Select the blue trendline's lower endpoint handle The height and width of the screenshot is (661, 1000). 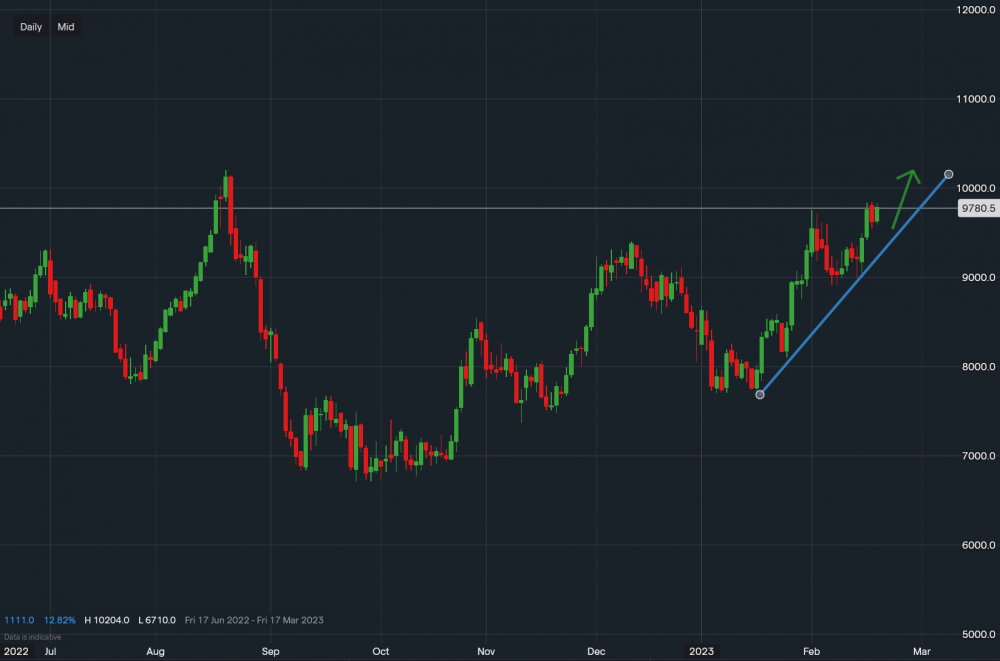760,395
